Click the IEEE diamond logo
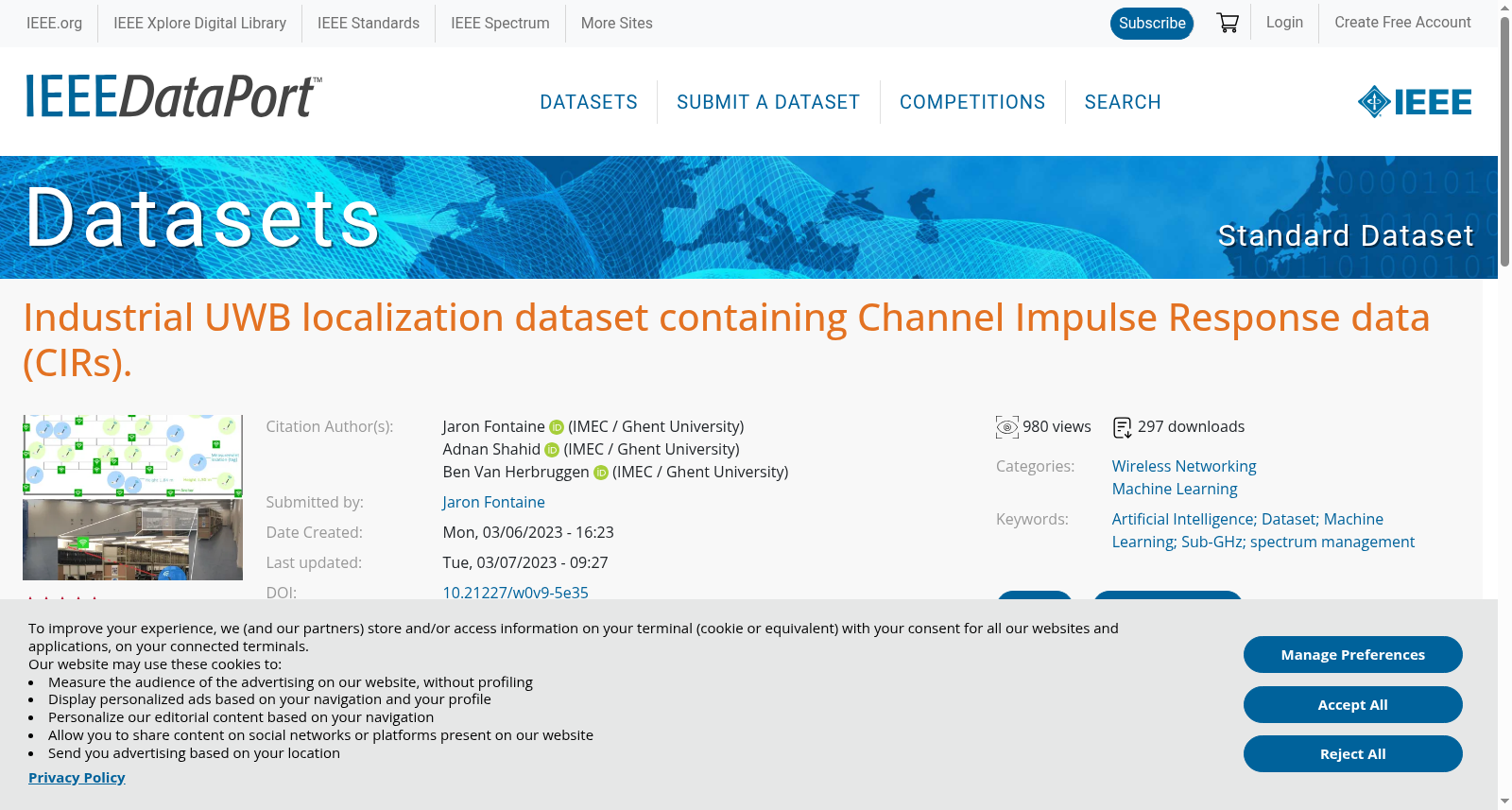 coord(1415,101)
